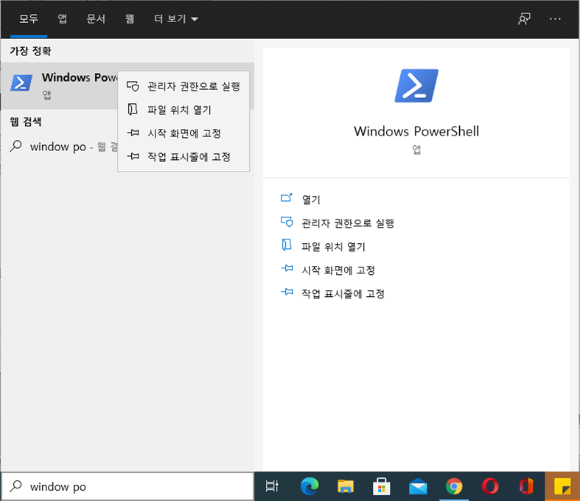This screenshot has width=580, height=501.
Task: Open the three-dot options menu
Action: (x=555, y=19)
